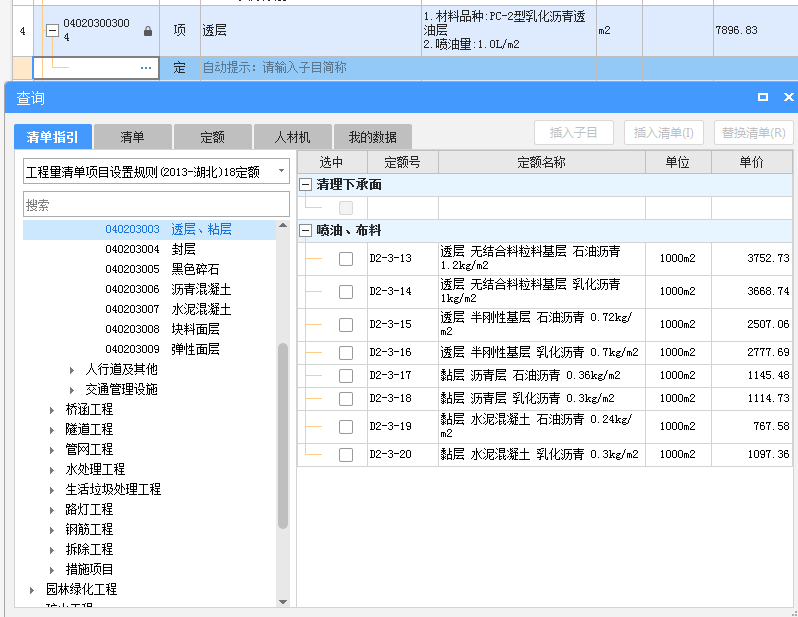
Task: Check the box for D2-3-14
Action: coord(346,292)
